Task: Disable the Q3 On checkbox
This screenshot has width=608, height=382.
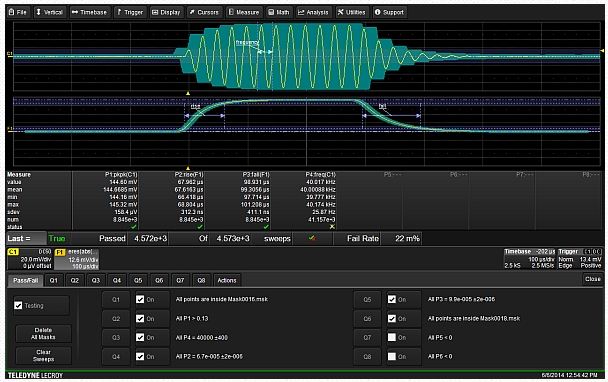Action: tap(140, 337)
